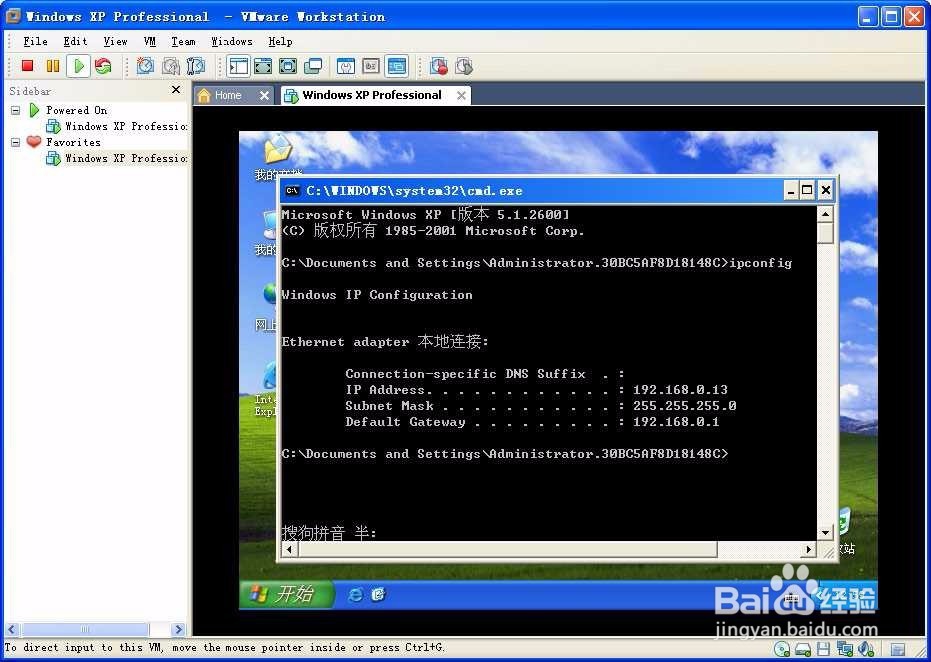The image size is (931, 662).
Task: Suspend the VM using the yellow pause icon
Action: pyautogui.click(x=53, y=66)
